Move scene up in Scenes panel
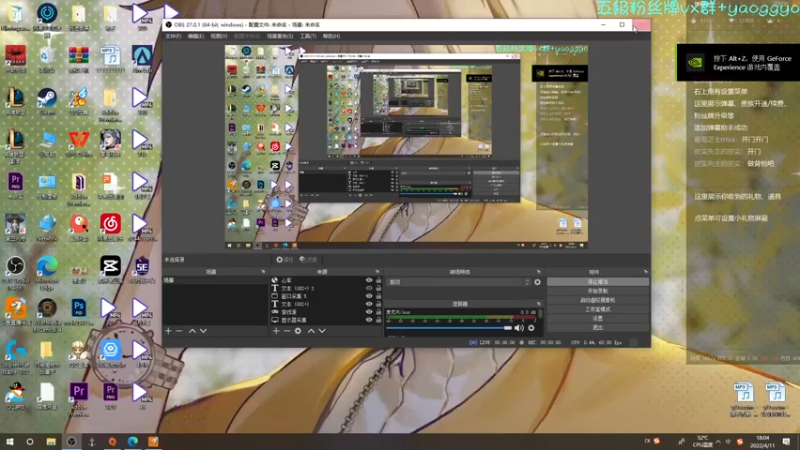The image size is (800, 450). [x=192, y=331]
